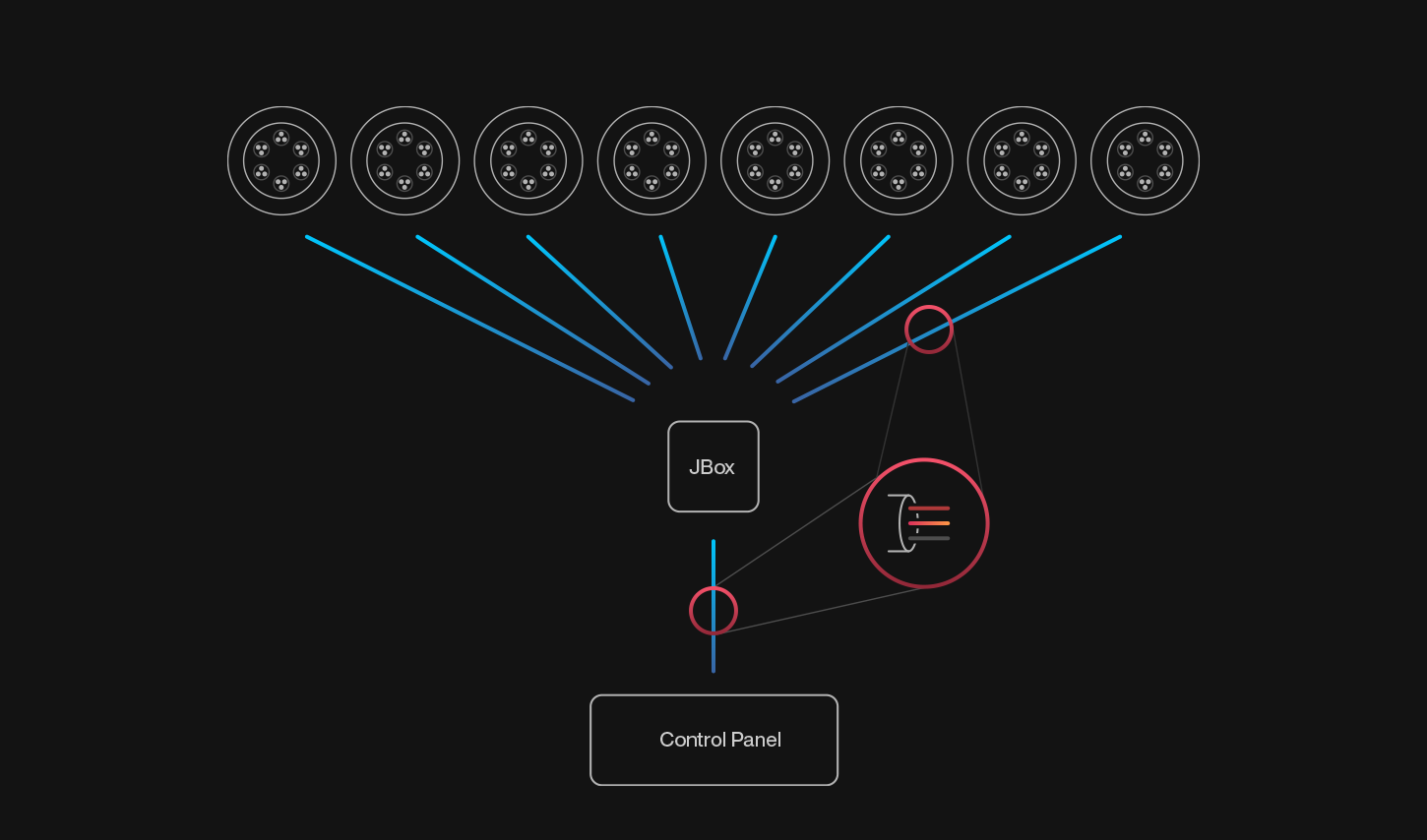Click red marker circle between JBox and Control Panel

[713, 611]
